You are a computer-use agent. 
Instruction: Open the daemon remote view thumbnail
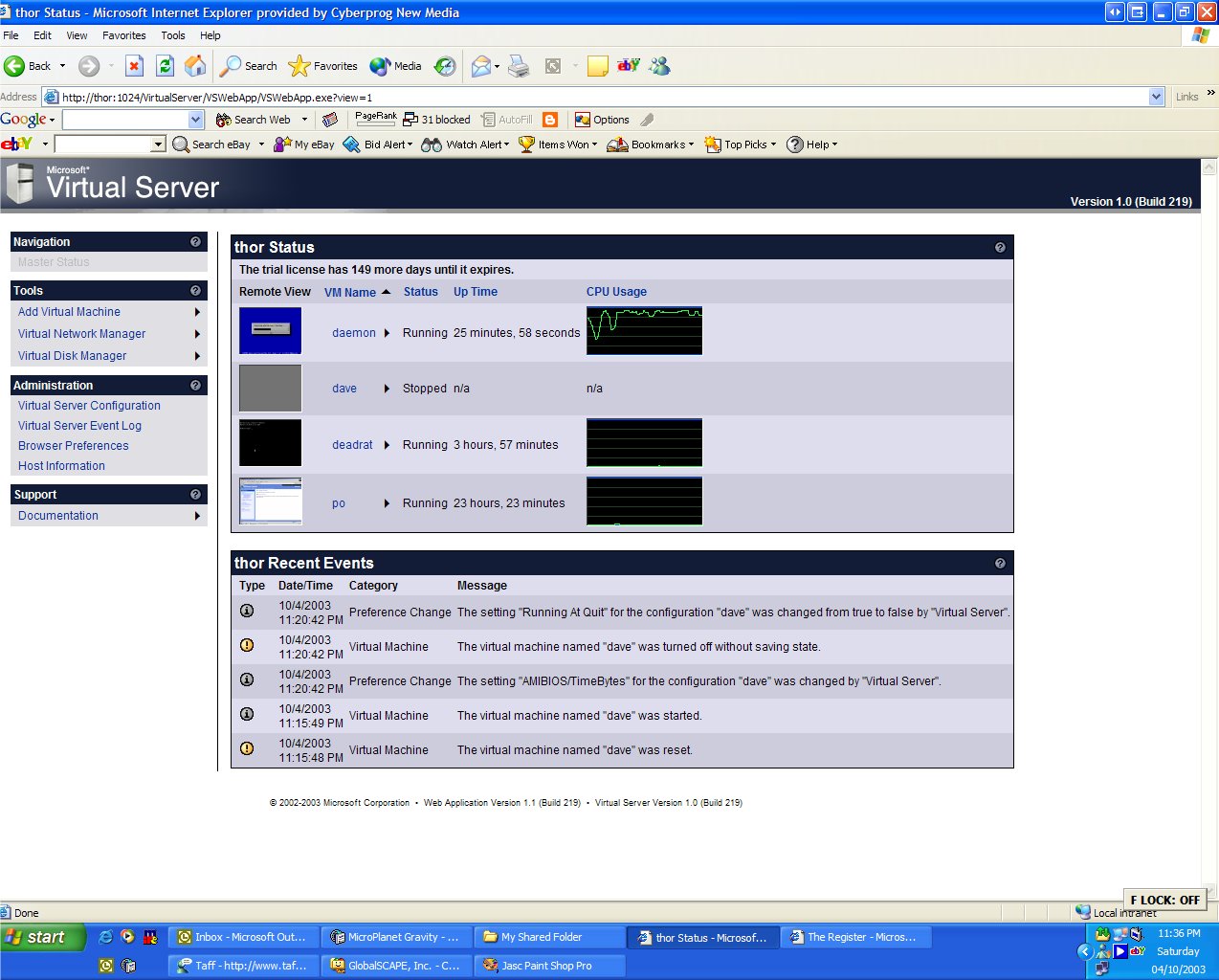(270, 331)
